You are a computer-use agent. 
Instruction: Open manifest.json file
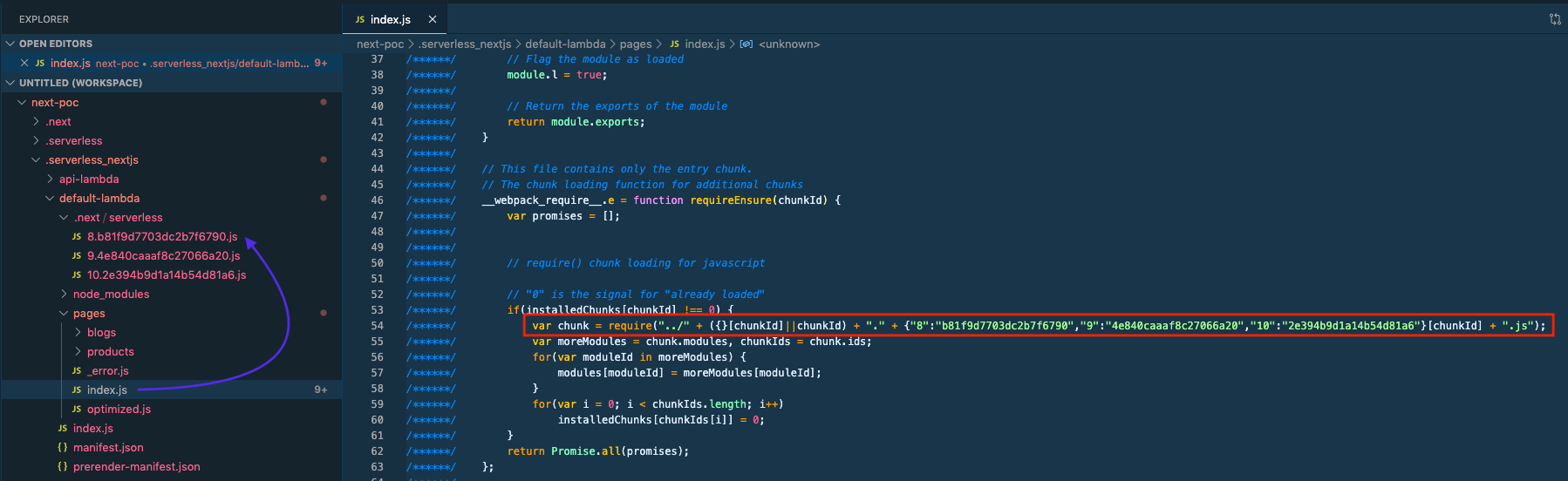click(x=108, y=447)
